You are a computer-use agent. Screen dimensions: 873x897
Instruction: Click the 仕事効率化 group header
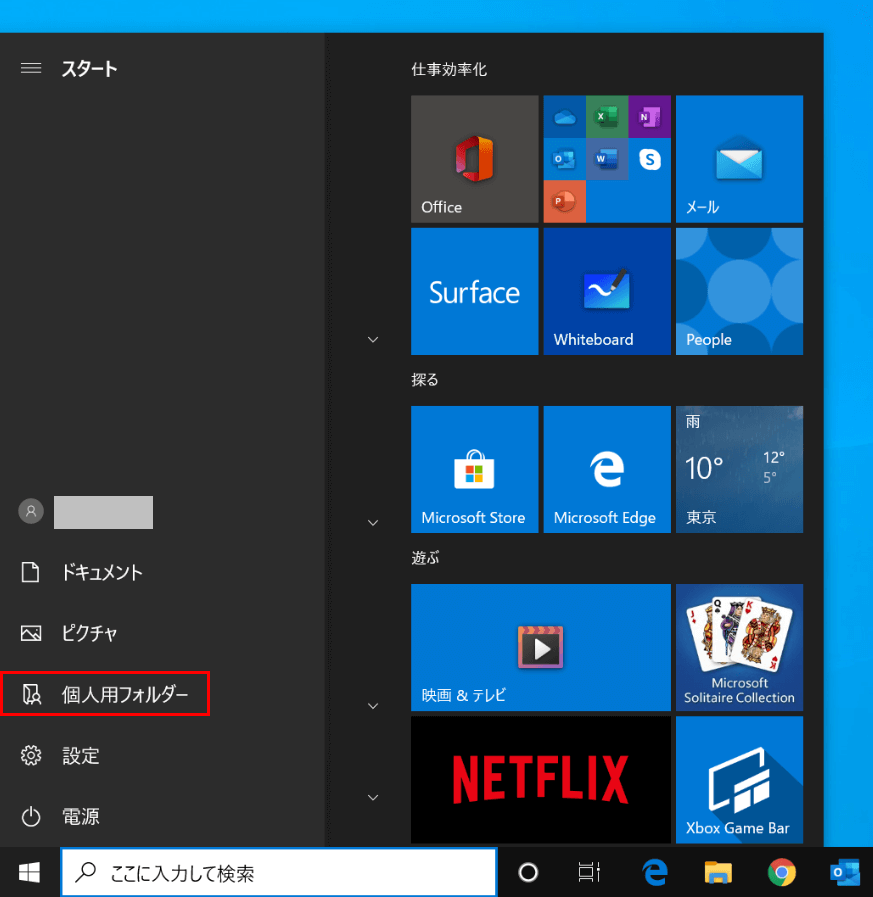coord(449,70)
